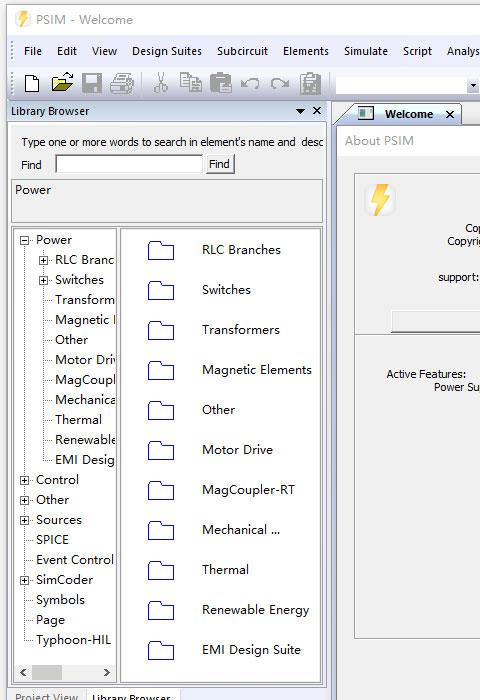Click the Save floppy disk icon
The image size is (480, 700).
click(x=92, y=83)
